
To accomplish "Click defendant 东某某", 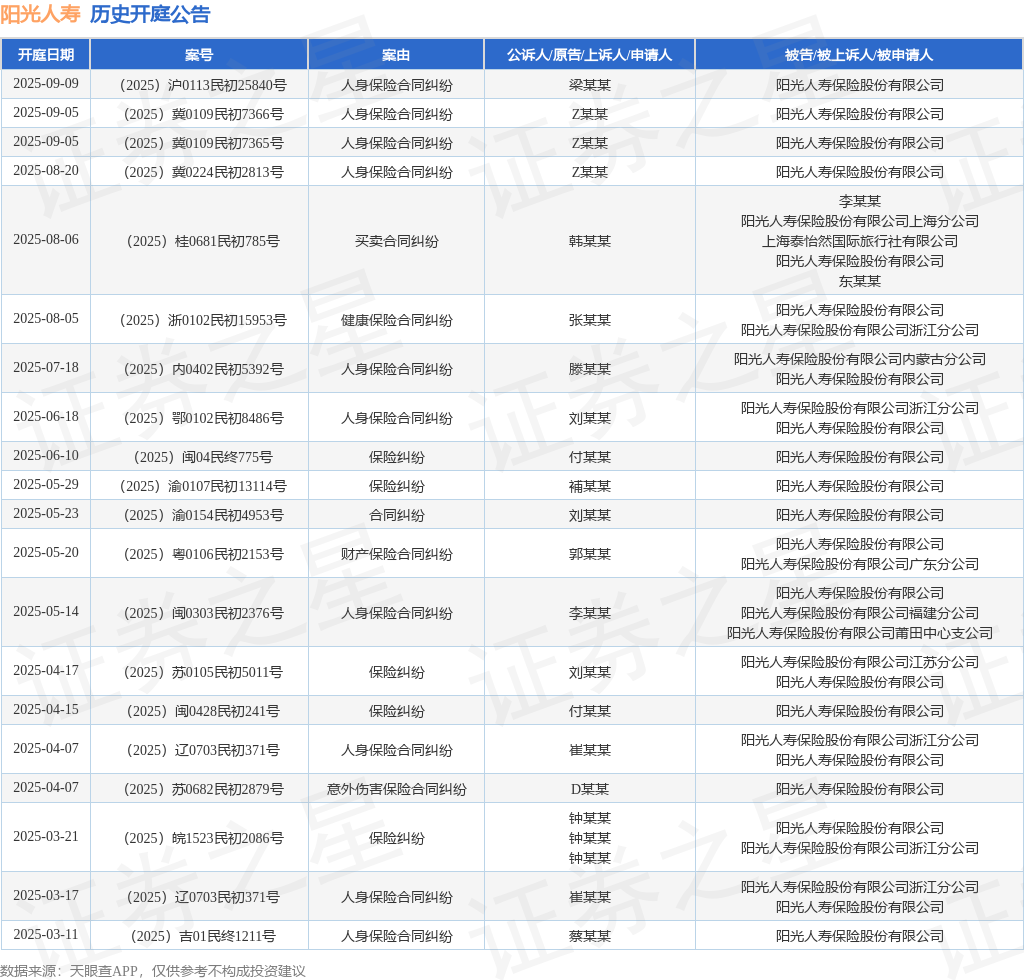I will [859, 281].
